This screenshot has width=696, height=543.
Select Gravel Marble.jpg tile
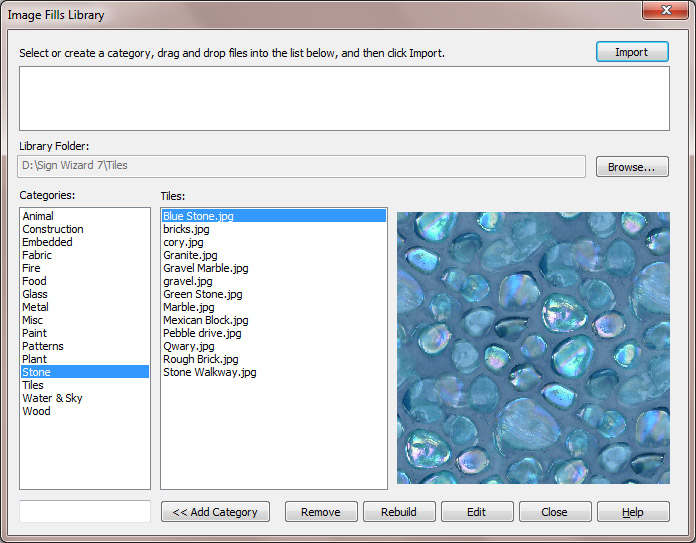click(274, 268)
